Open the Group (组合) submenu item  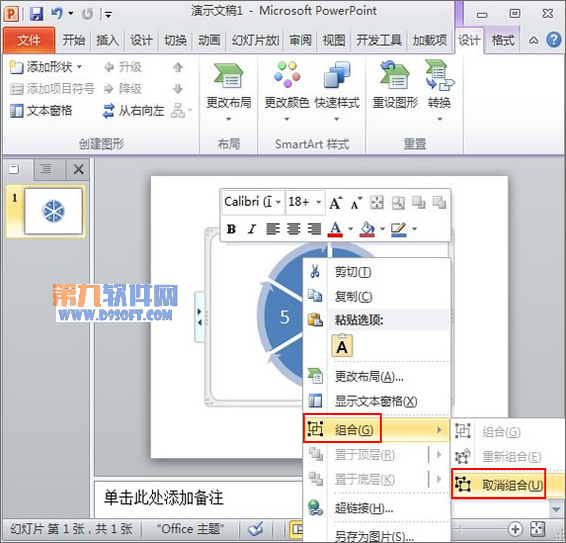coord(377,429)
